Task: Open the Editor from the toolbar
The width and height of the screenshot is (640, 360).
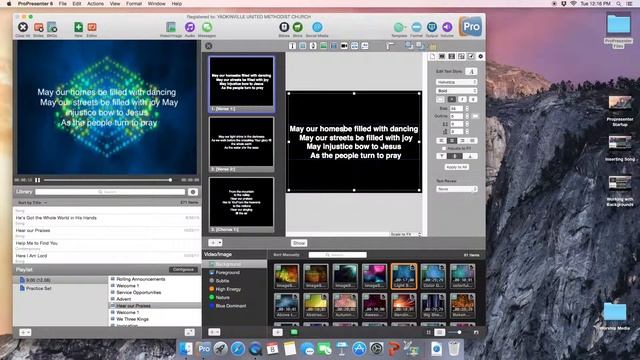Action: pos(92,27)
